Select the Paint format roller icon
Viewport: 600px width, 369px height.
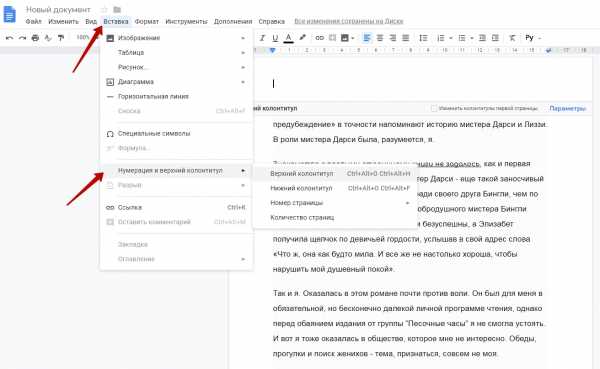coord(61,38)
